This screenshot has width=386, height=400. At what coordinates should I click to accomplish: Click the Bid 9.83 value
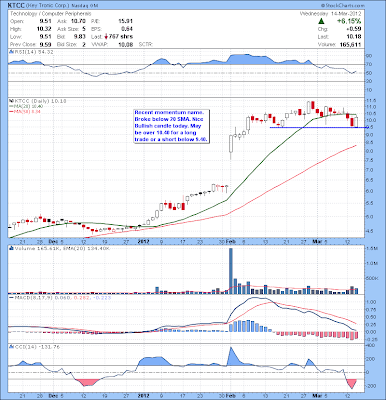pyautogui.click(x=80, y=37)
